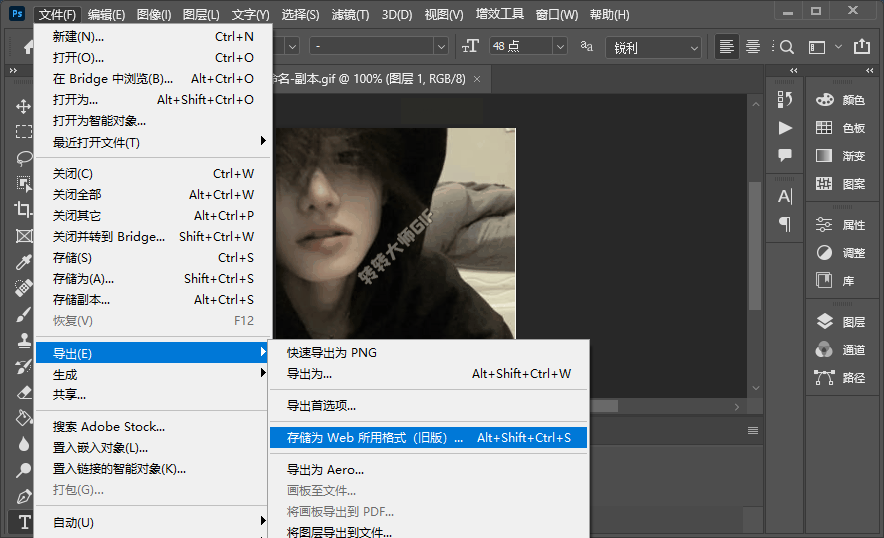884x538 pixels.
Task: Open the 路径 (Paths) panel
Action: click(x=841, y=378)
